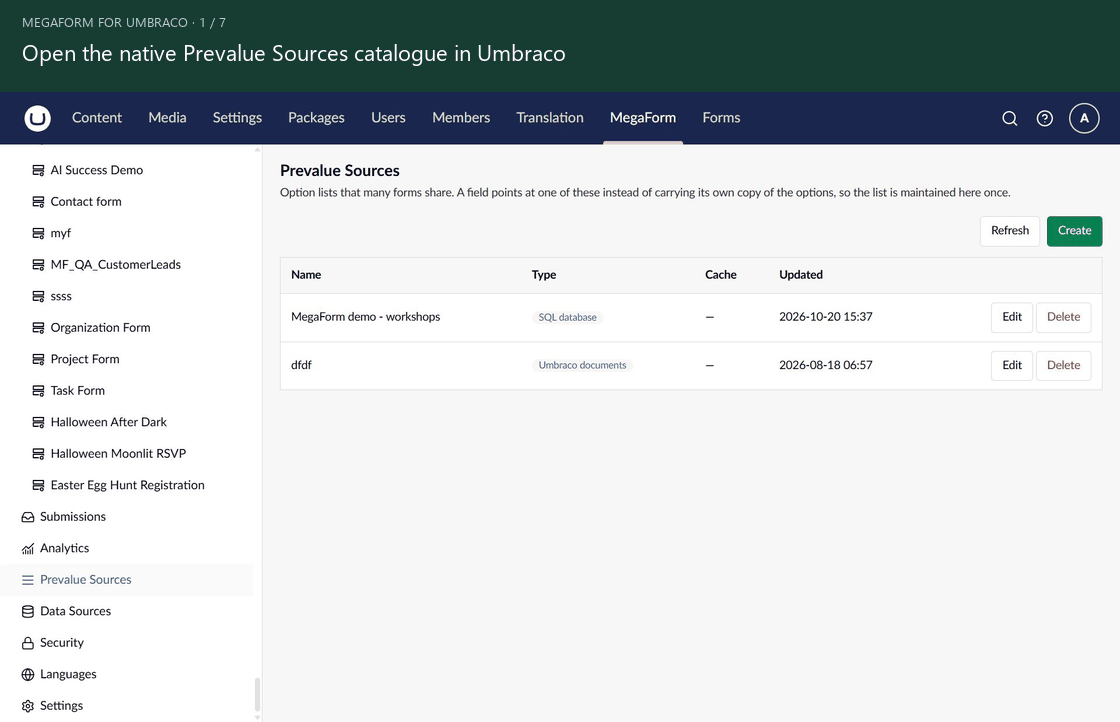Click form icon beside myf
Image resolution: width=1120 pixels, height=722 pixels.
click(x=38, y=233)
